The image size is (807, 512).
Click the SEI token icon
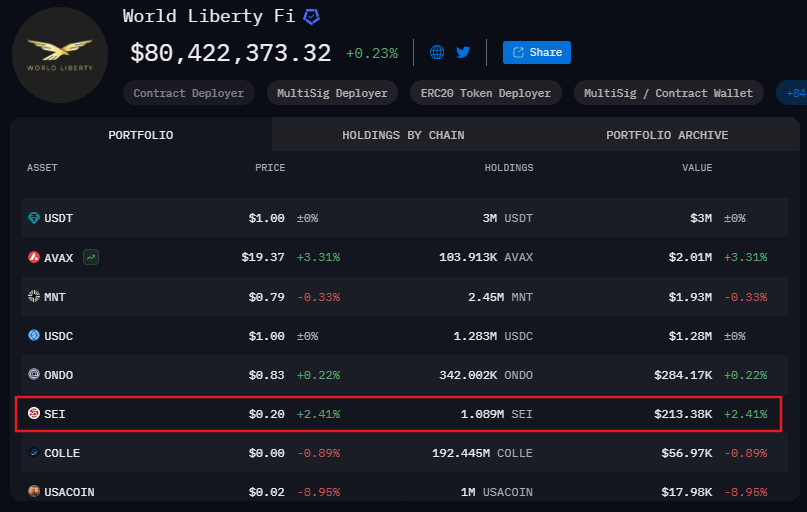click(34, 413)
